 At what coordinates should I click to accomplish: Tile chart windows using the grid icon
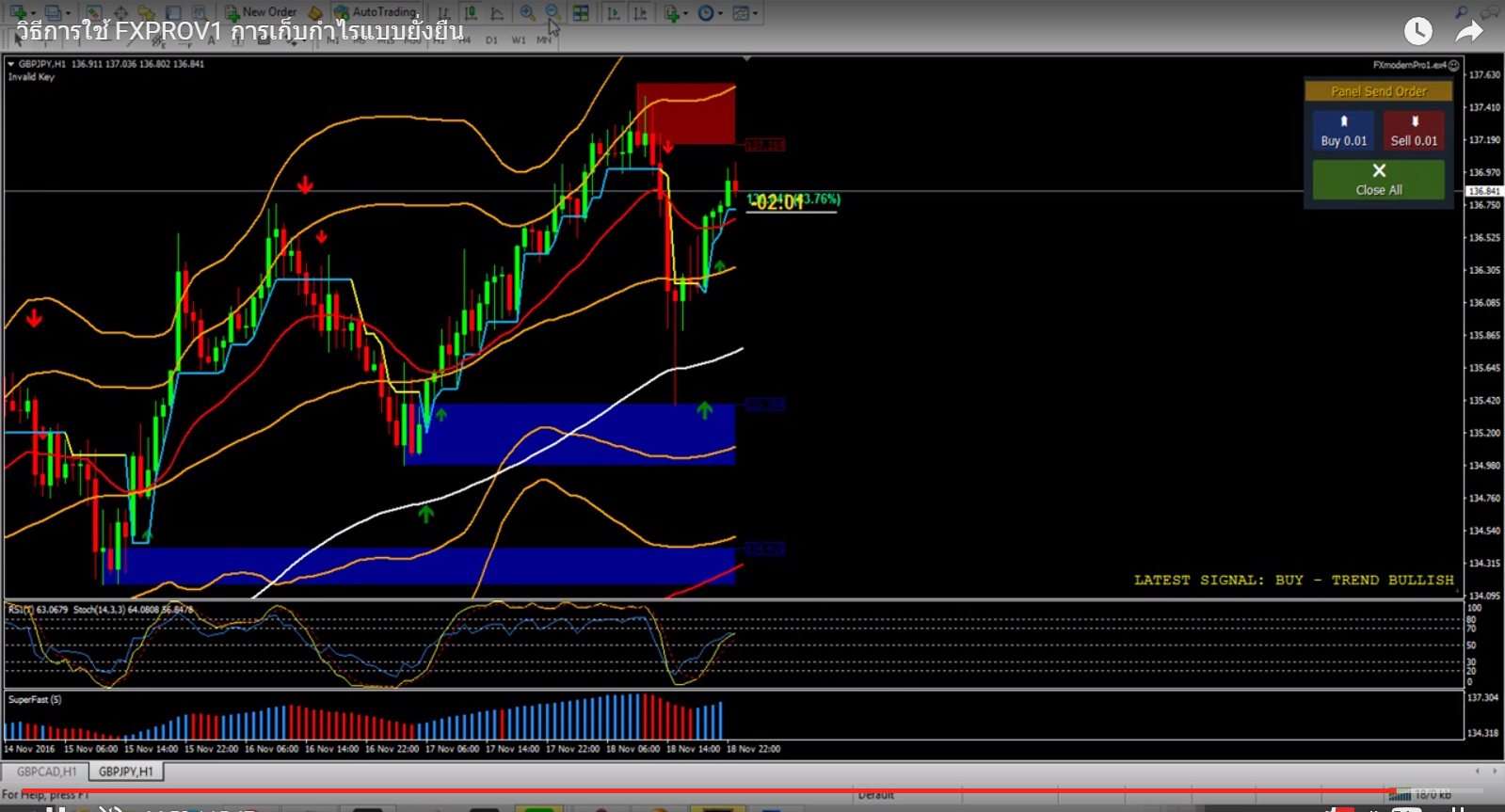point(581,12)
